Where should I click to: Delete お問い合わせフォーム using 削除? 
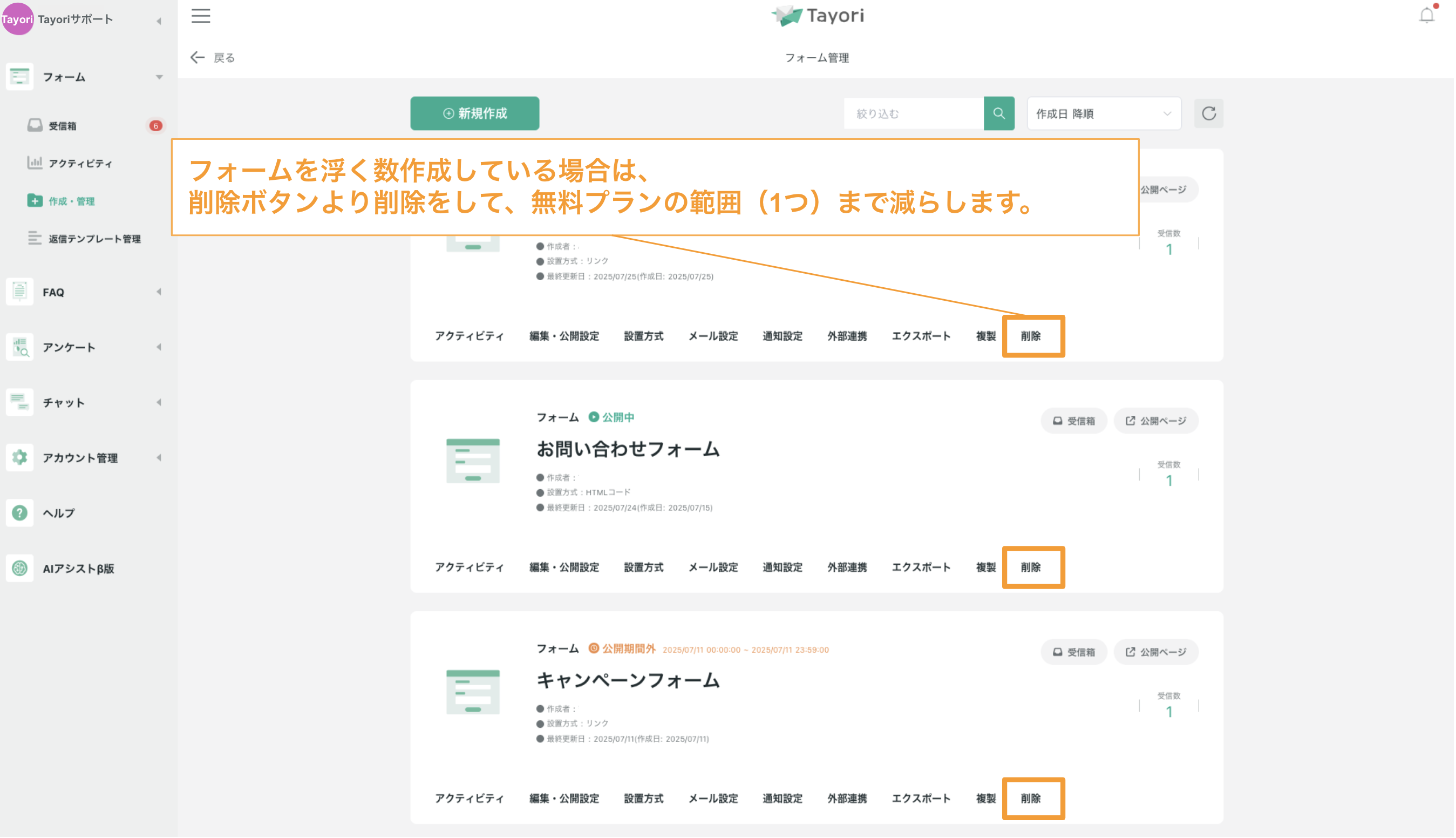coord(1032,567)
